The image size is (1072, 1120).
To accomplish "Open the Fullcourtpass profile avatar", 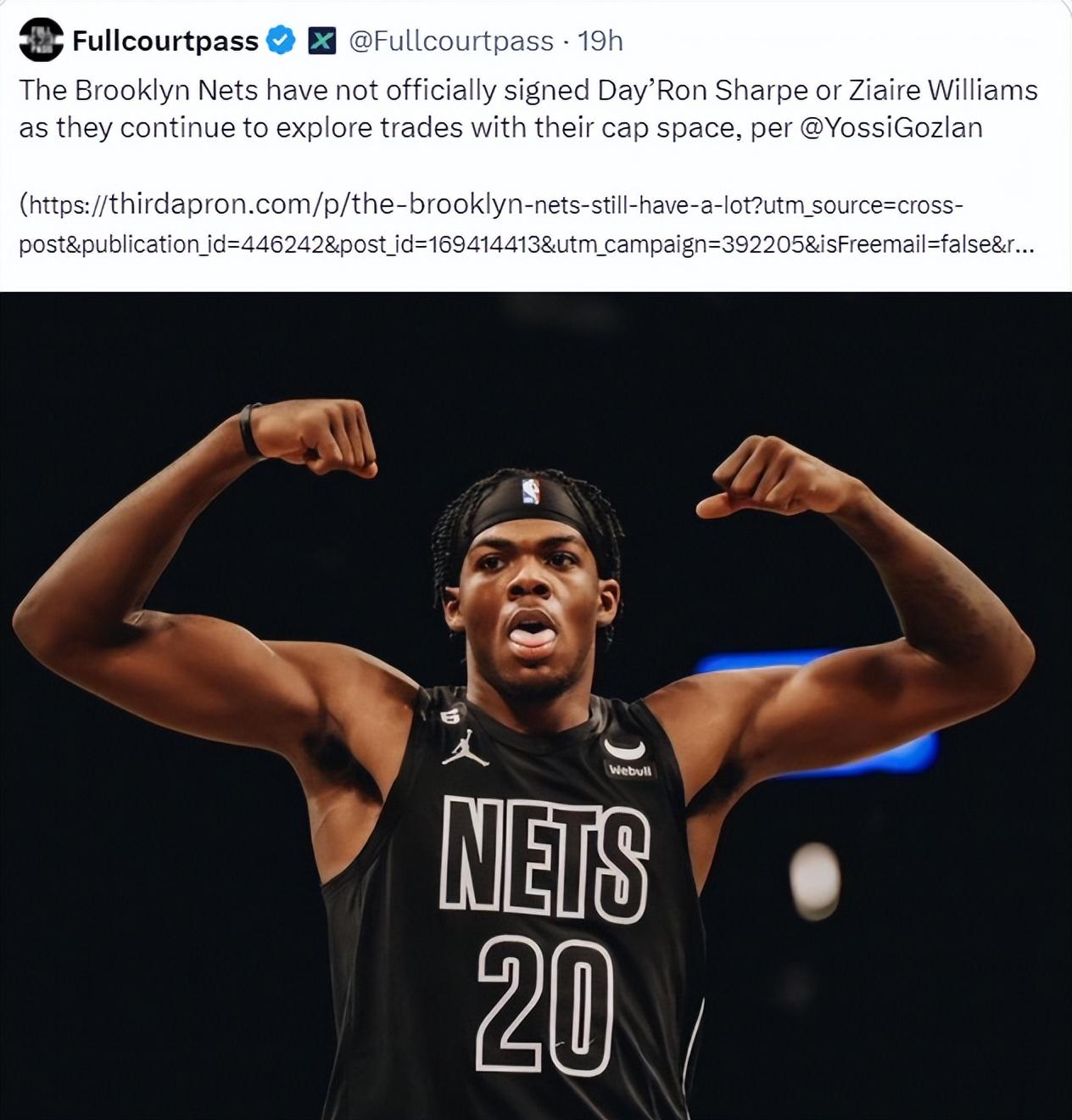I will (41, 39).
